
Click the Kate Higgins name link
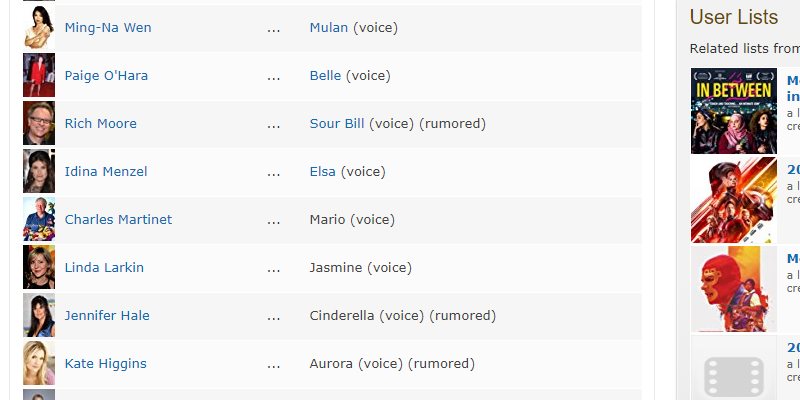[x=105, y=363]
